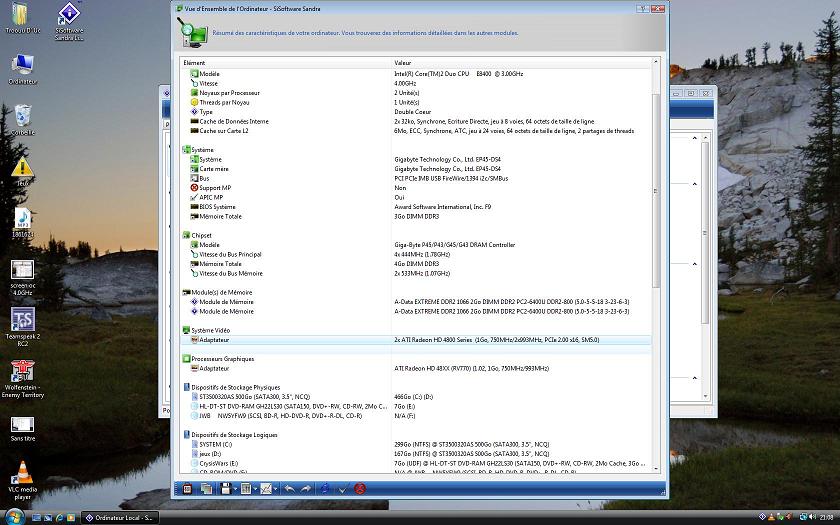
Task: Click the table view options icon in toolbar
Action: coord(246,489)
